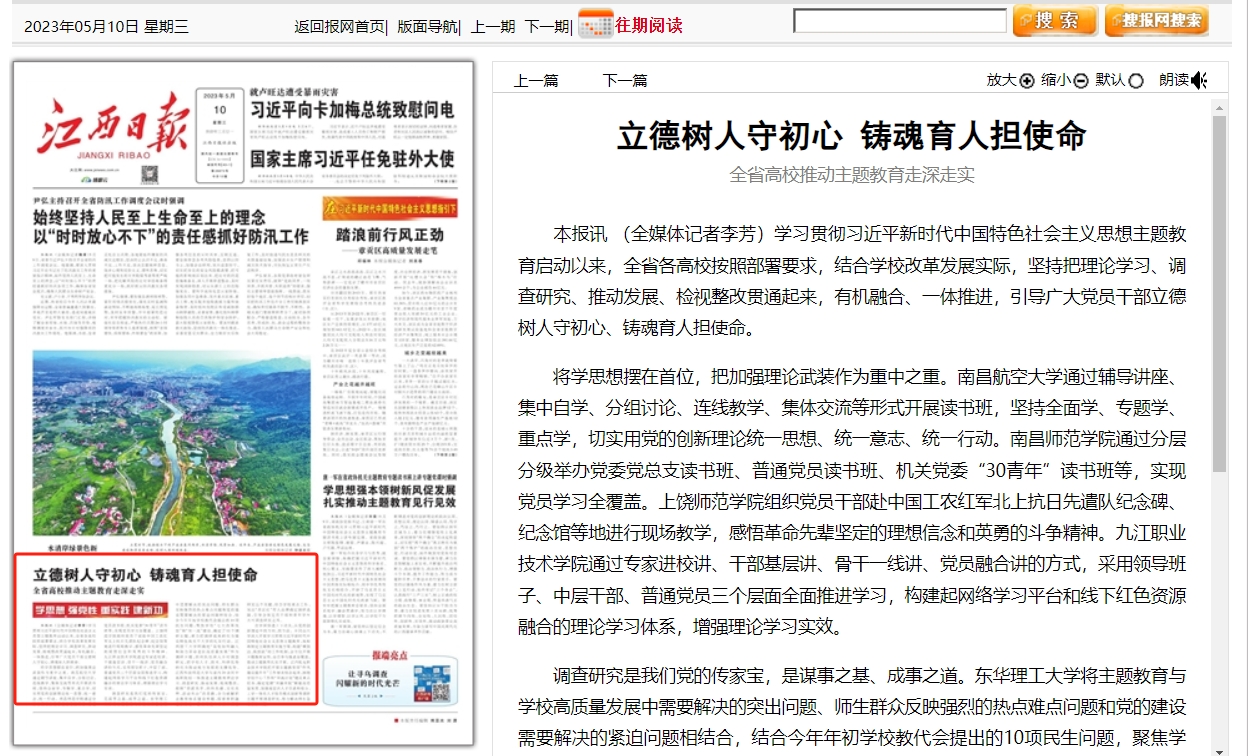
Task: Reset font size with the 默认 circle icon
Action: (1135, 81)
